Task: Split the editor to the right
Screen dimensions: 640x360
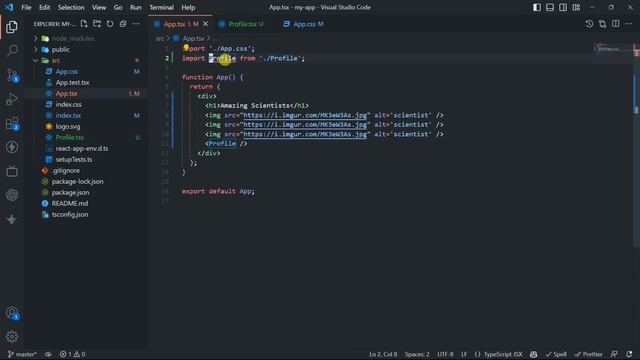Action: 616,24
